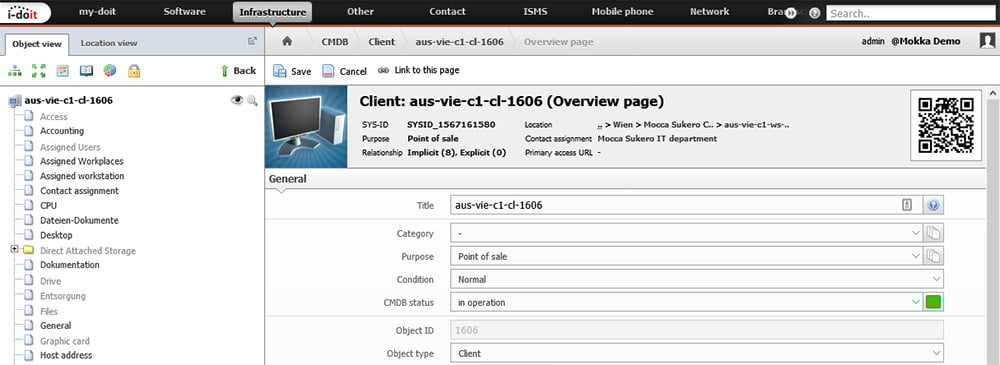This screenshot has width=1000, height=365.
Task: Open the Software menu
Action: pyautogui.click(x=184, y=11)
